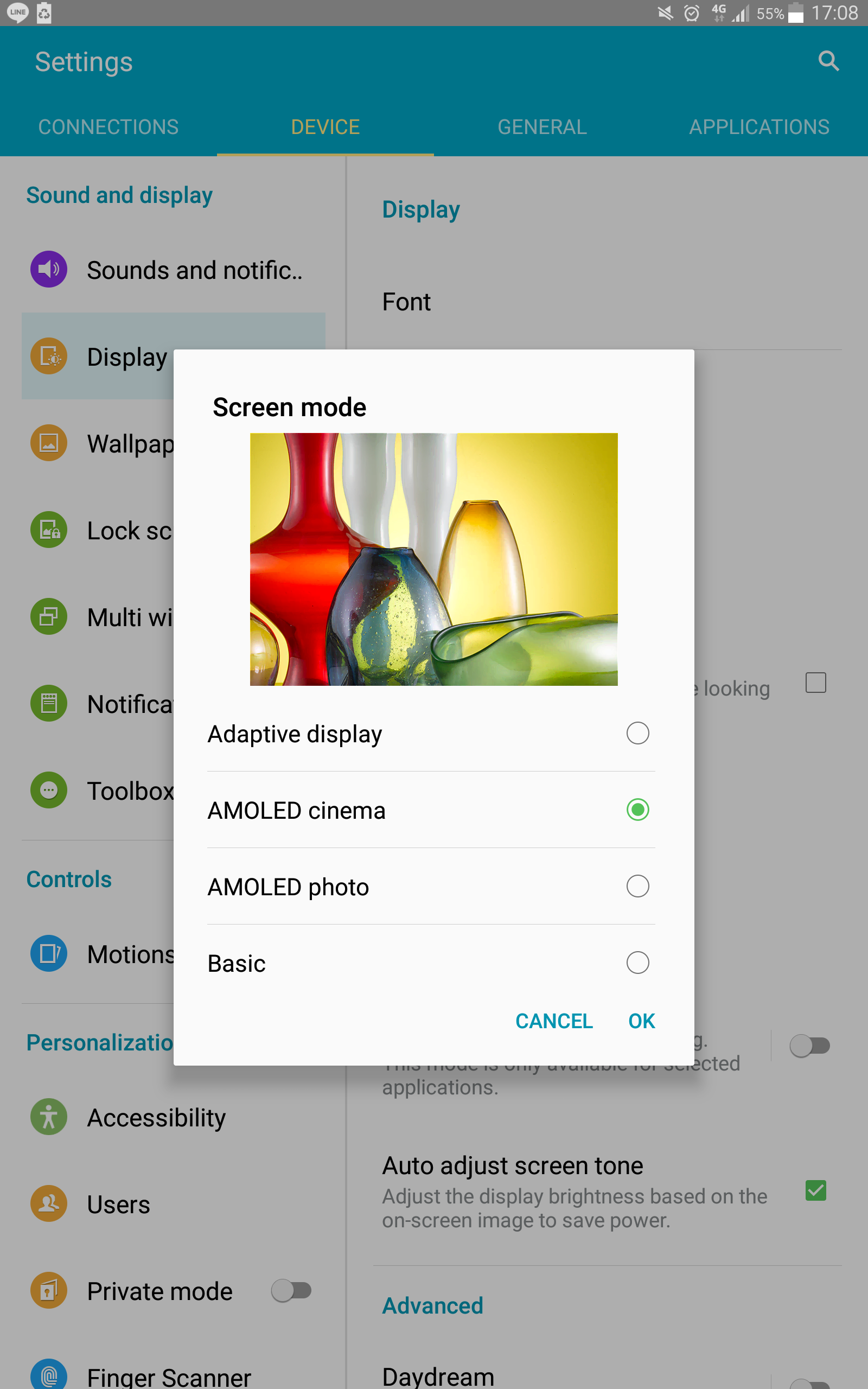Switch to the CONNECTIONS tab
This screenshot has width=868, height=1389.
click(108, 127)
